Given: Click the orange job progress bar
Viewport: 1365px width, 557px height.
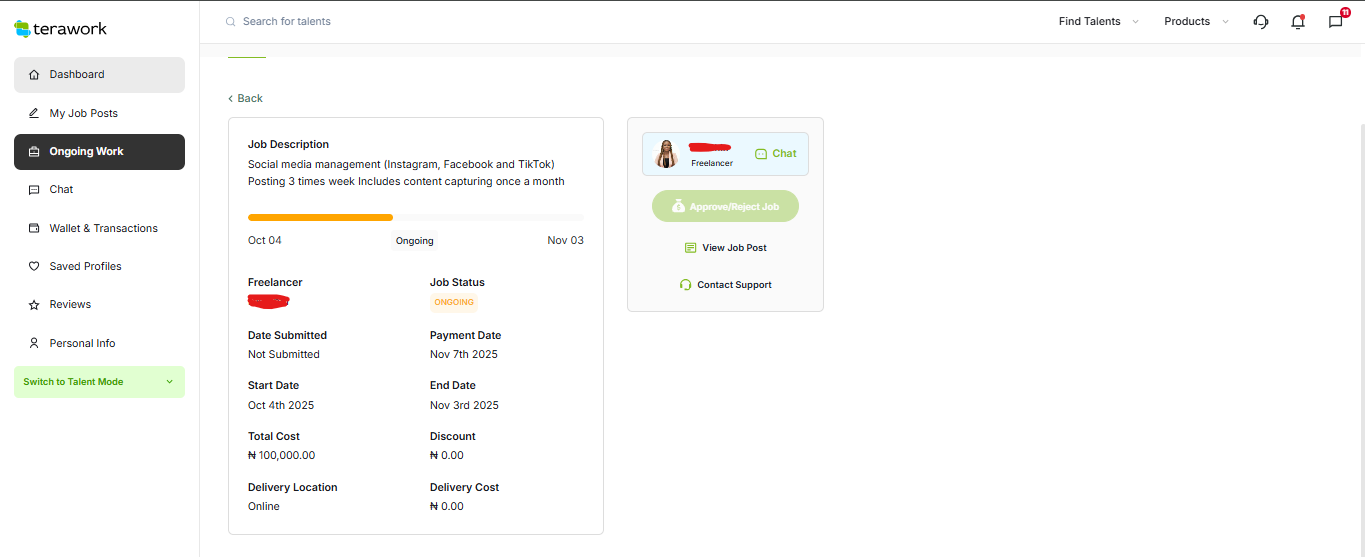Looking at the screenshot, I should point(320,217).
